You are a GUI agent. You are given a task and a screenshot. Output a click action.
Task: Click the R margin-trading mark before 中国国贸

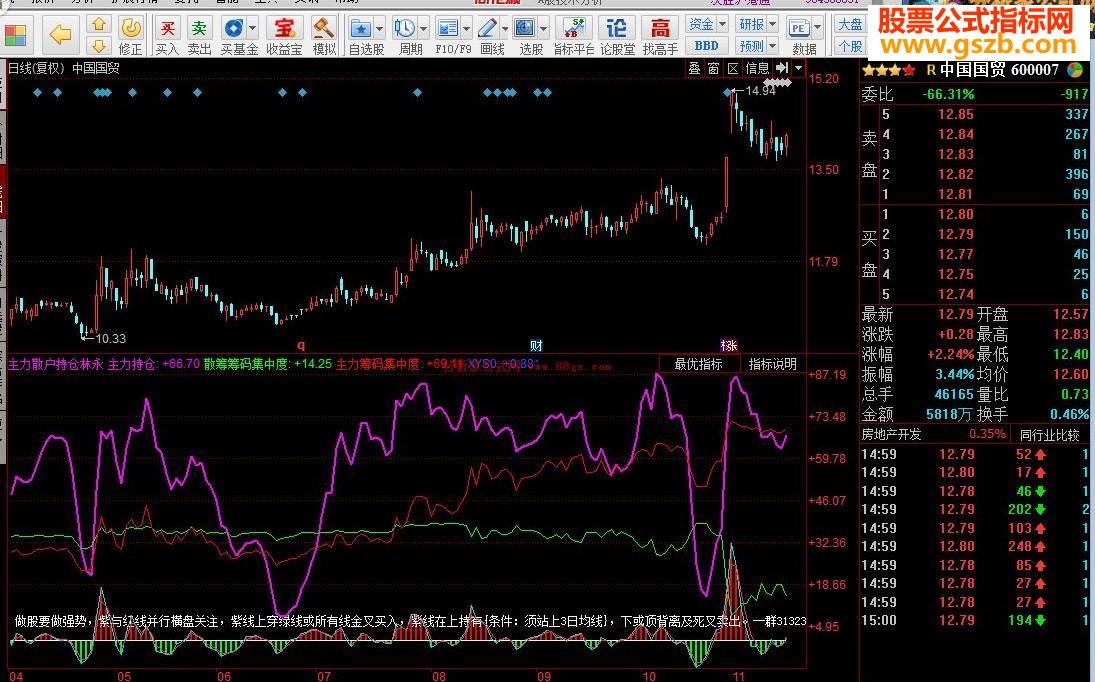[931, 71]
